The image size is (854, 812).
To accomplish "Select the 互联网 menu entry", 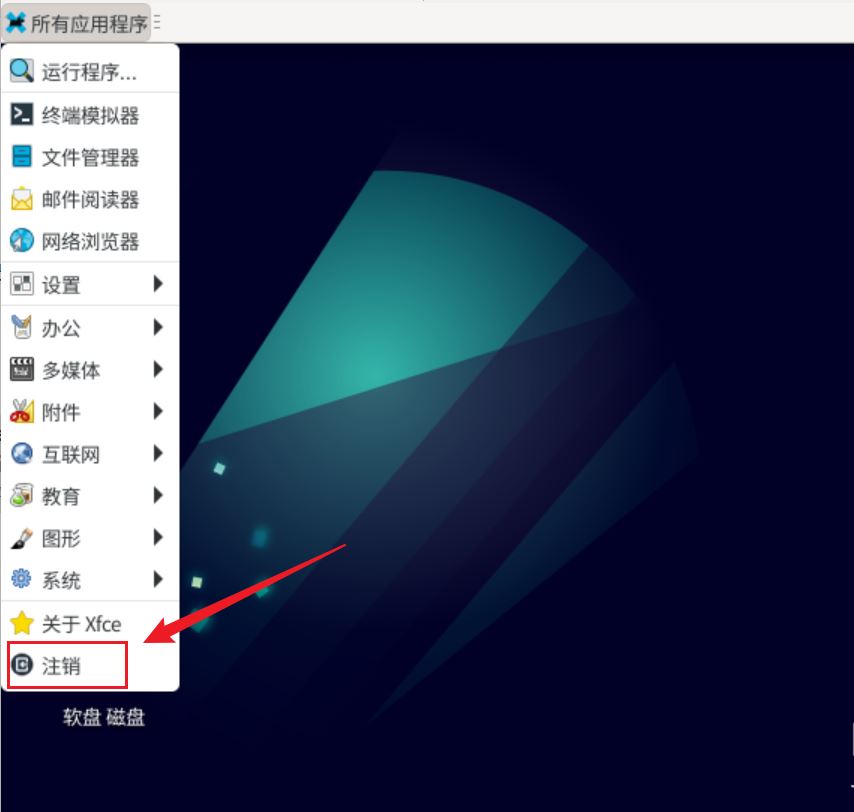I will (x=90, y=454).
